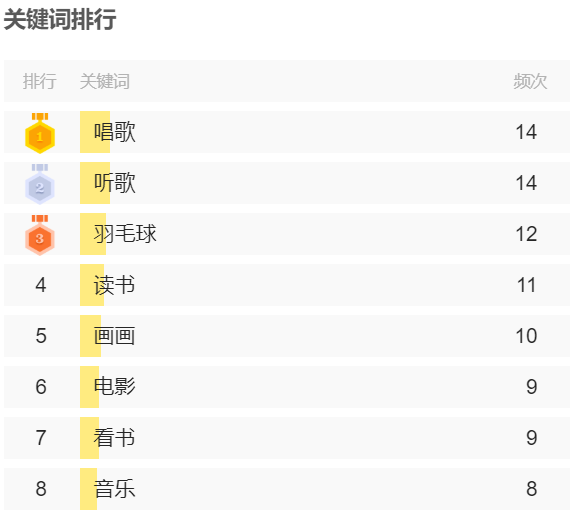Click rank number 4
570x515 pixels.
coord(41,285)
